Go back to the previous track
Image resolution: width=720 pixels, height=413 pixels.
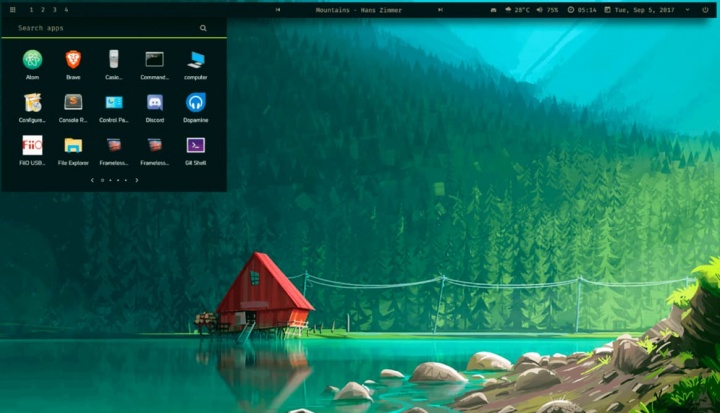278,10
